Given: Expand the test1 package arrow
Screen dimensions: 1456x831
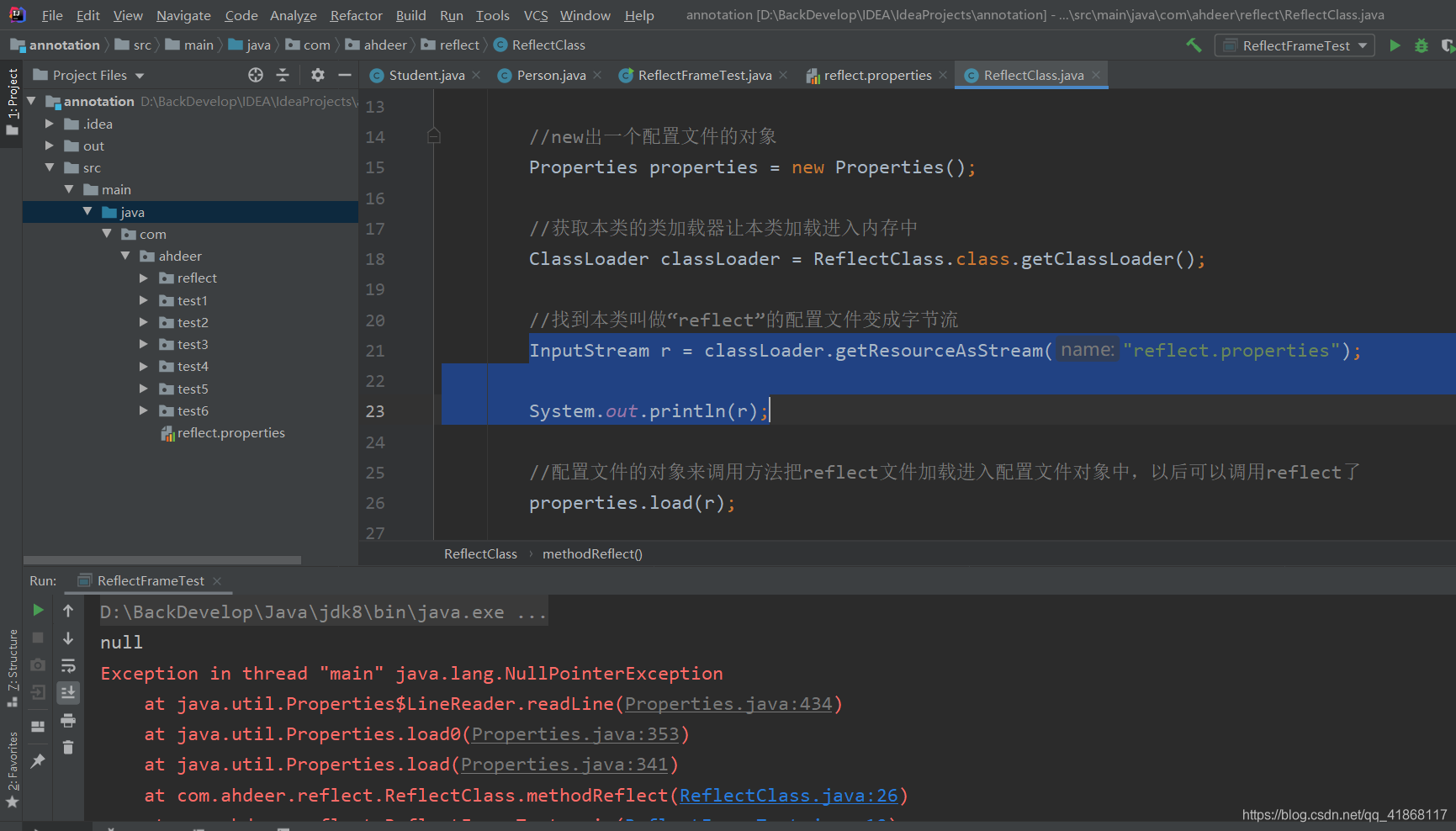Looking at the screenshot, I should (144, 300).
